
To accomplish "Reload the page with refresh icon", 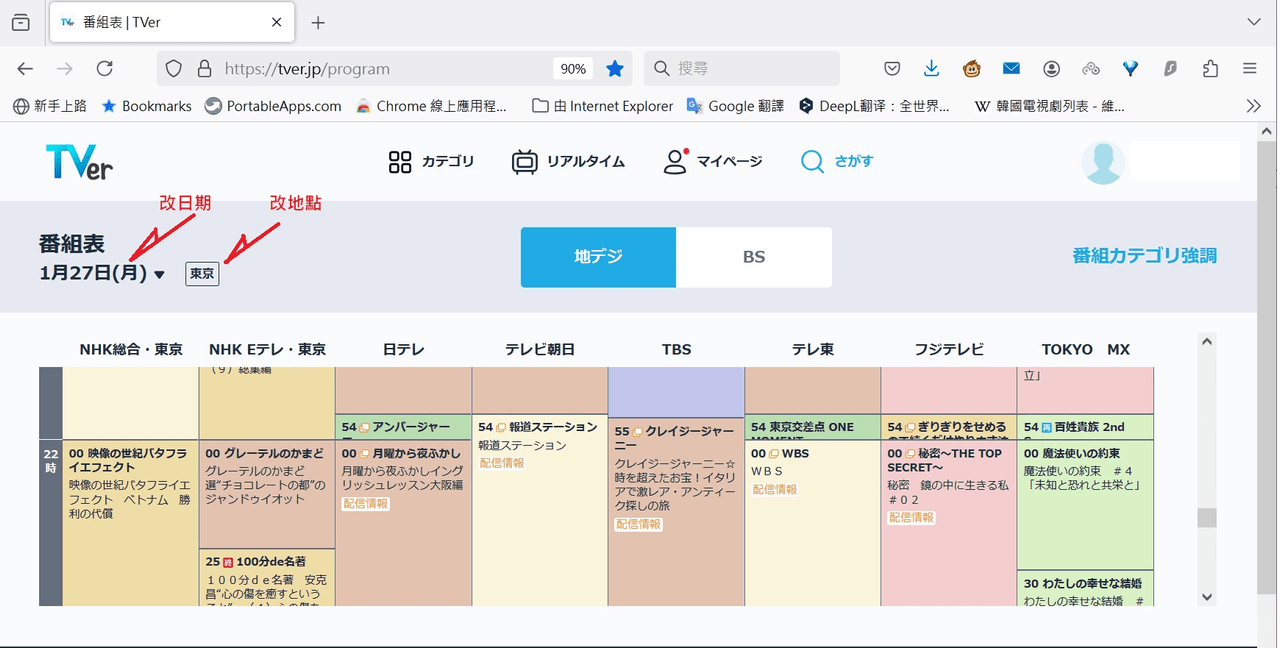I will coord(105,69).
